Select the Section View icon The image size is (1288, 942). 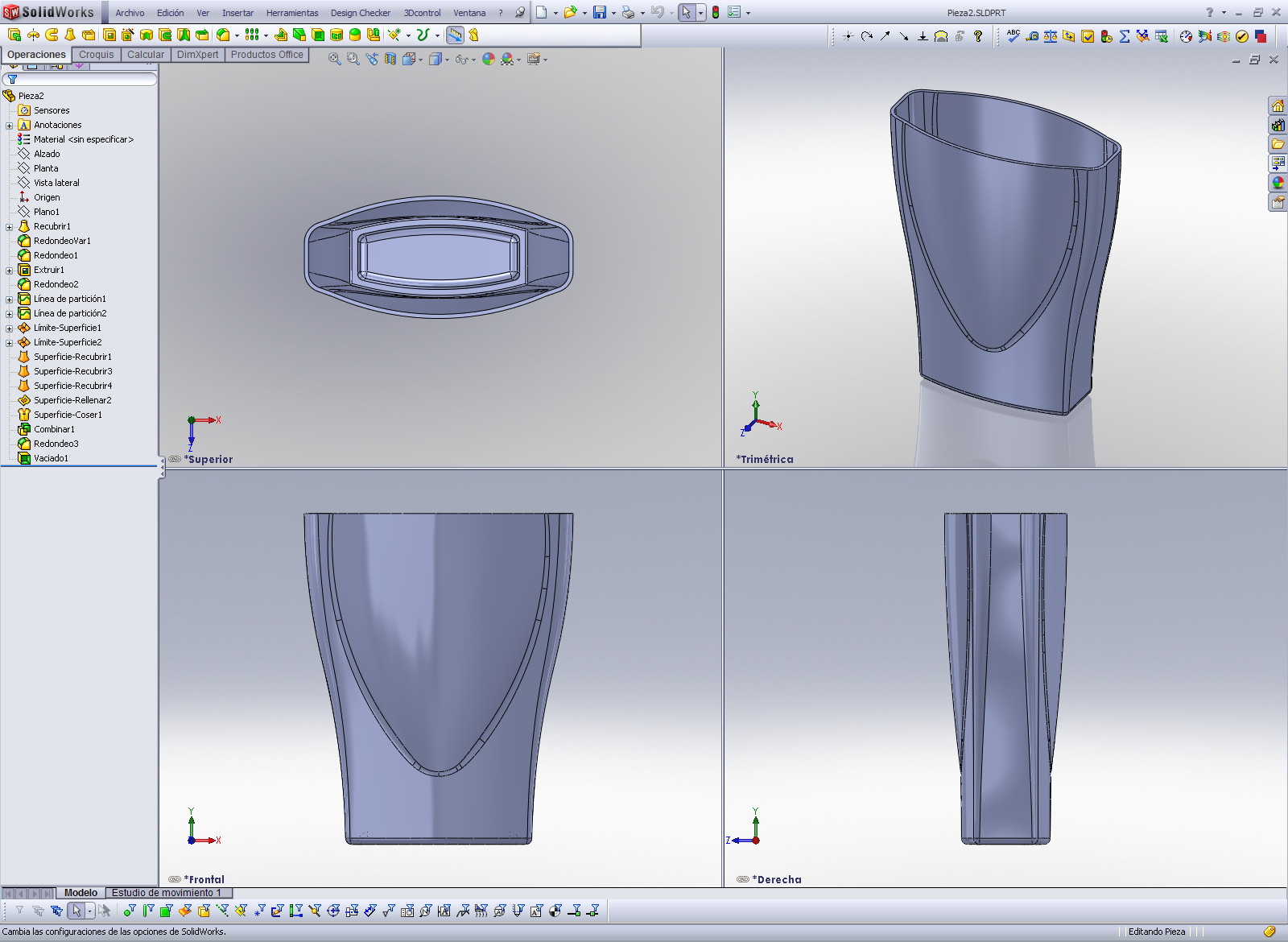tap(390, 59)
